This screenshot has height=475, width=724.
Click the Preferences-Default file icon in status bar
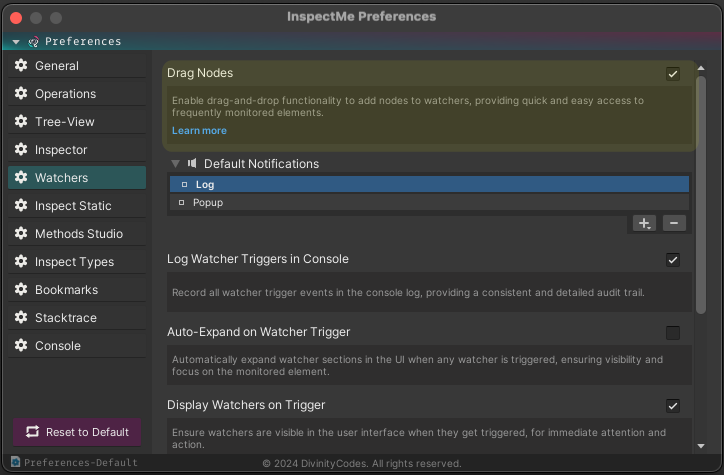(x=16, y=462)
